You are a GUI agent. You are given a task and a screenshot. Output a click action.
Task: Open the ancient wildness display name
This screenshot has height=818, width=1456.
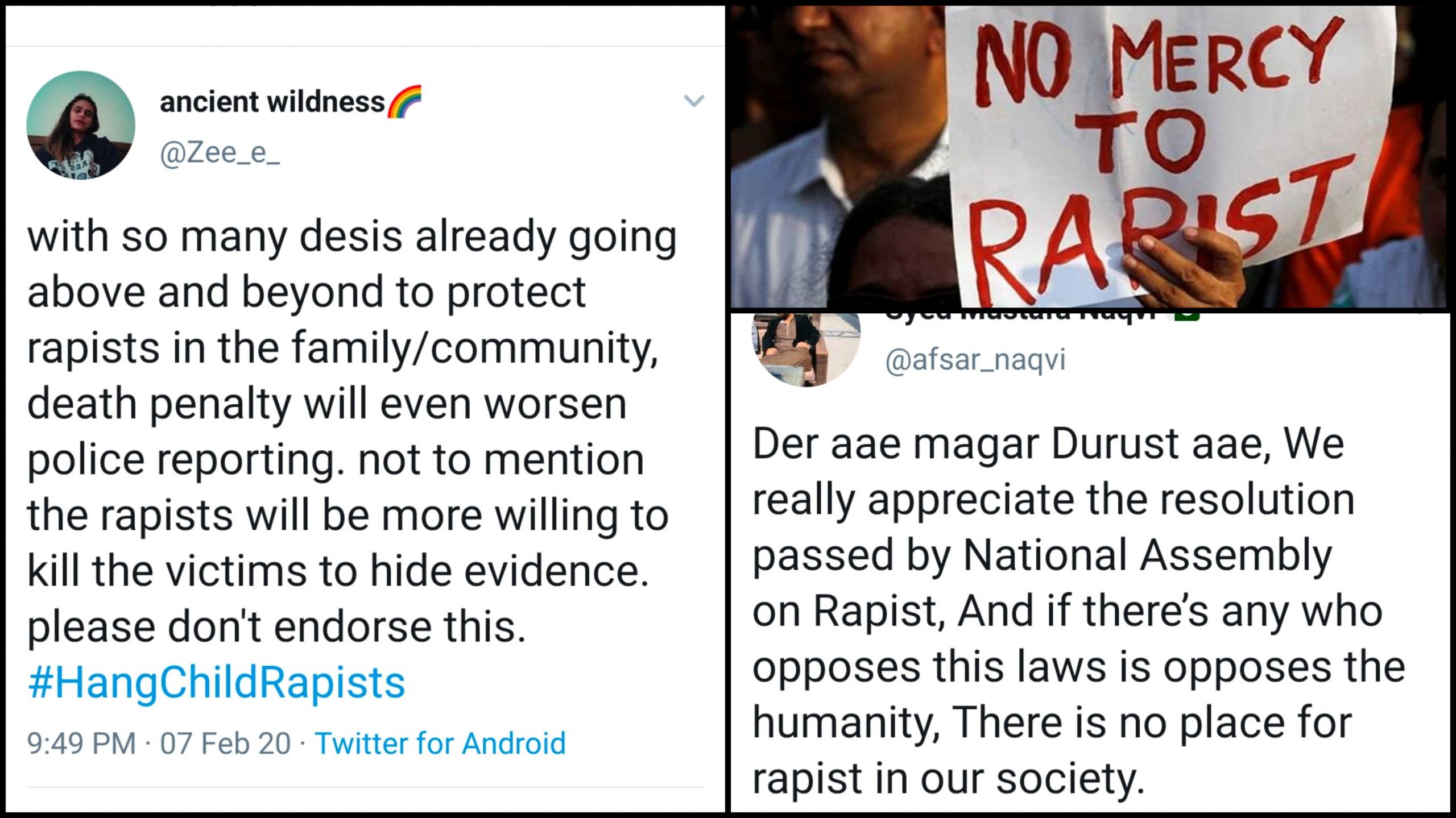pos(272,102)
